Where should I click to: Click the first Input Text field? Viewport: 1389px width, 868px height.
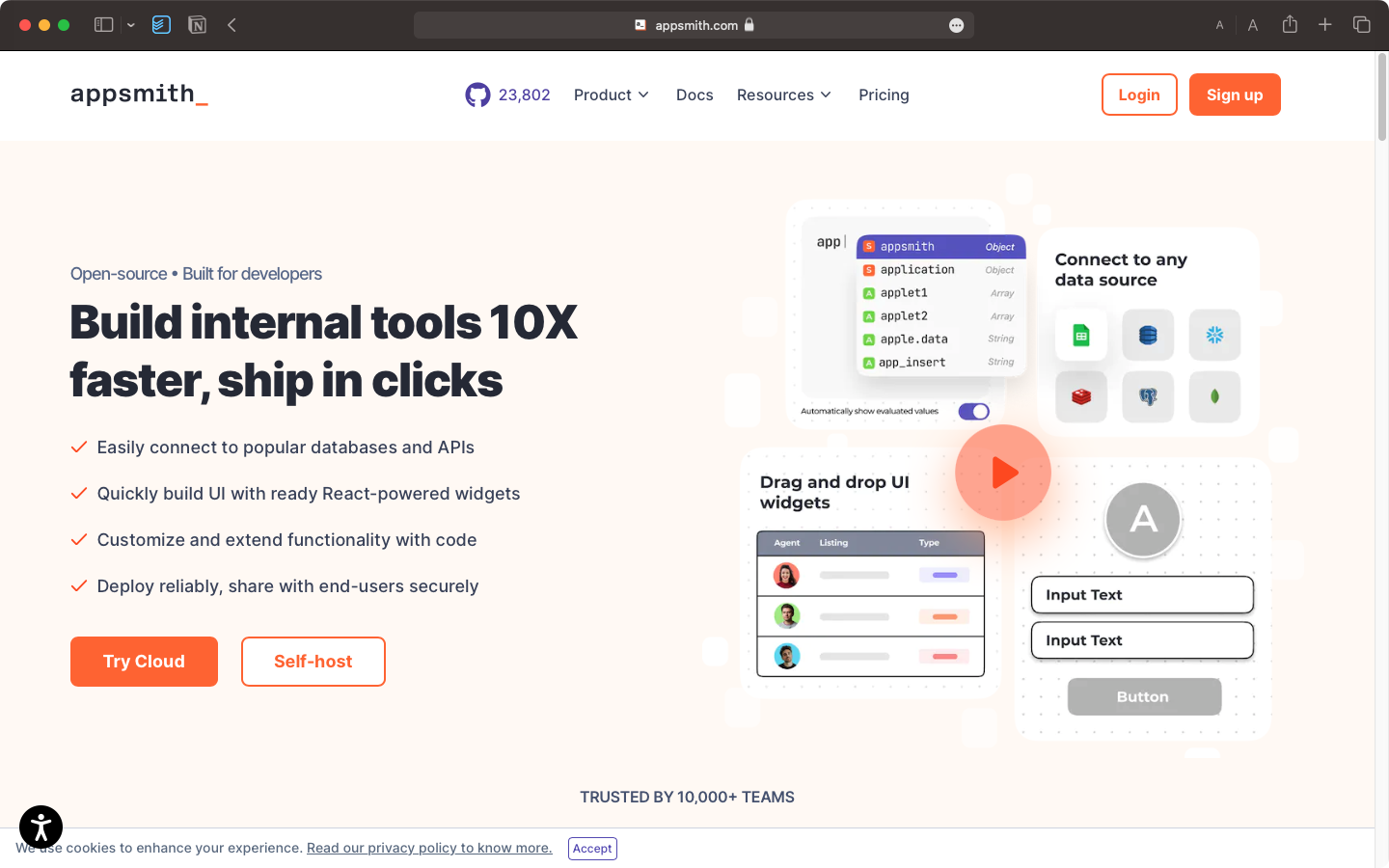point(1142,595)
